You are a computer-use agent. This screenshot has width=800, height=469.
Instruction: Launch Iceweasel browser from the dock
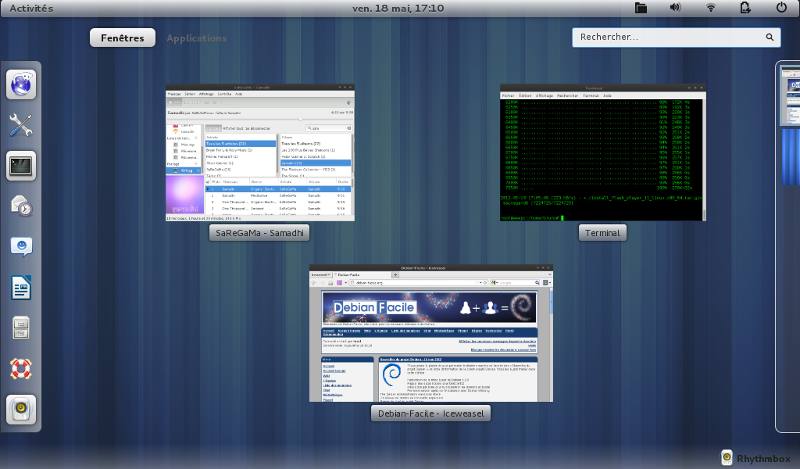[x=21, y=85]
